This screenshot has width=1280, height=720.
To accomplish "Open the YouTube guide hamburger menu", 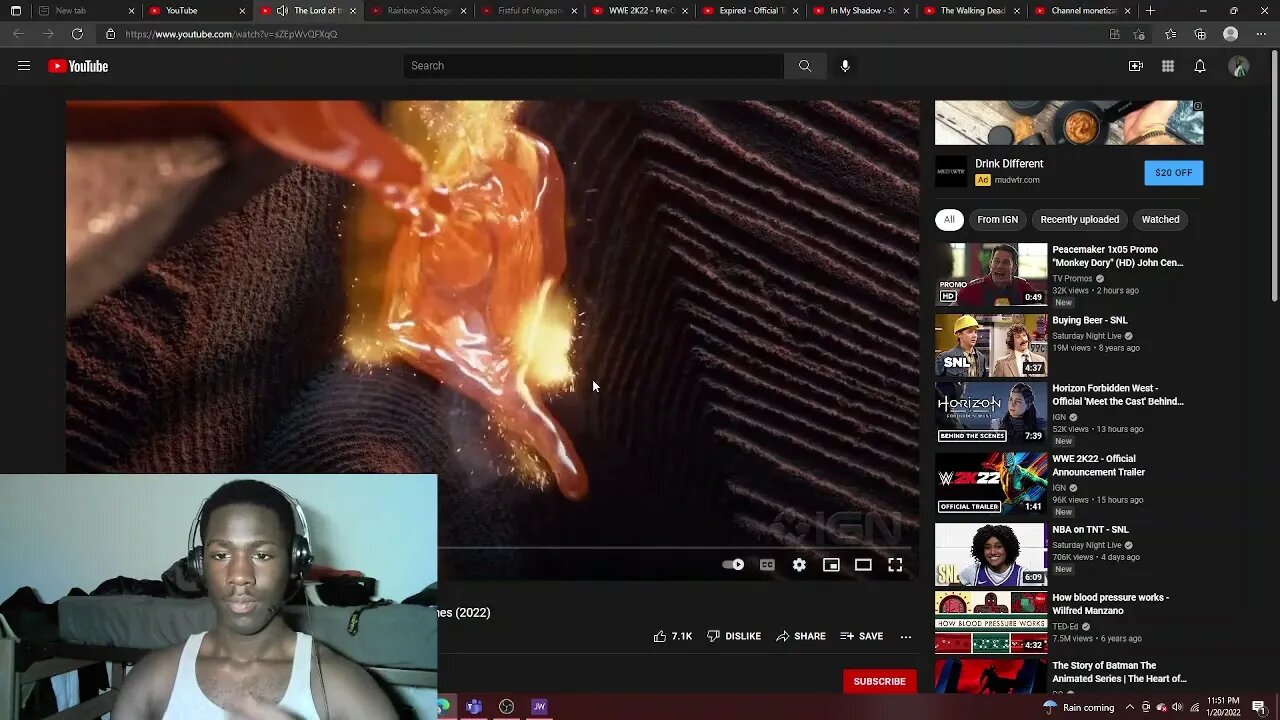I will [24, 66].
